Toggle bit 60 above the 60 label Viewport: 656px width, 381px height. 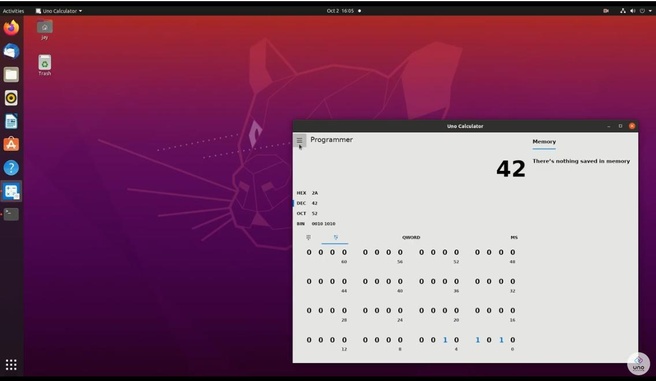click(344, 252)
